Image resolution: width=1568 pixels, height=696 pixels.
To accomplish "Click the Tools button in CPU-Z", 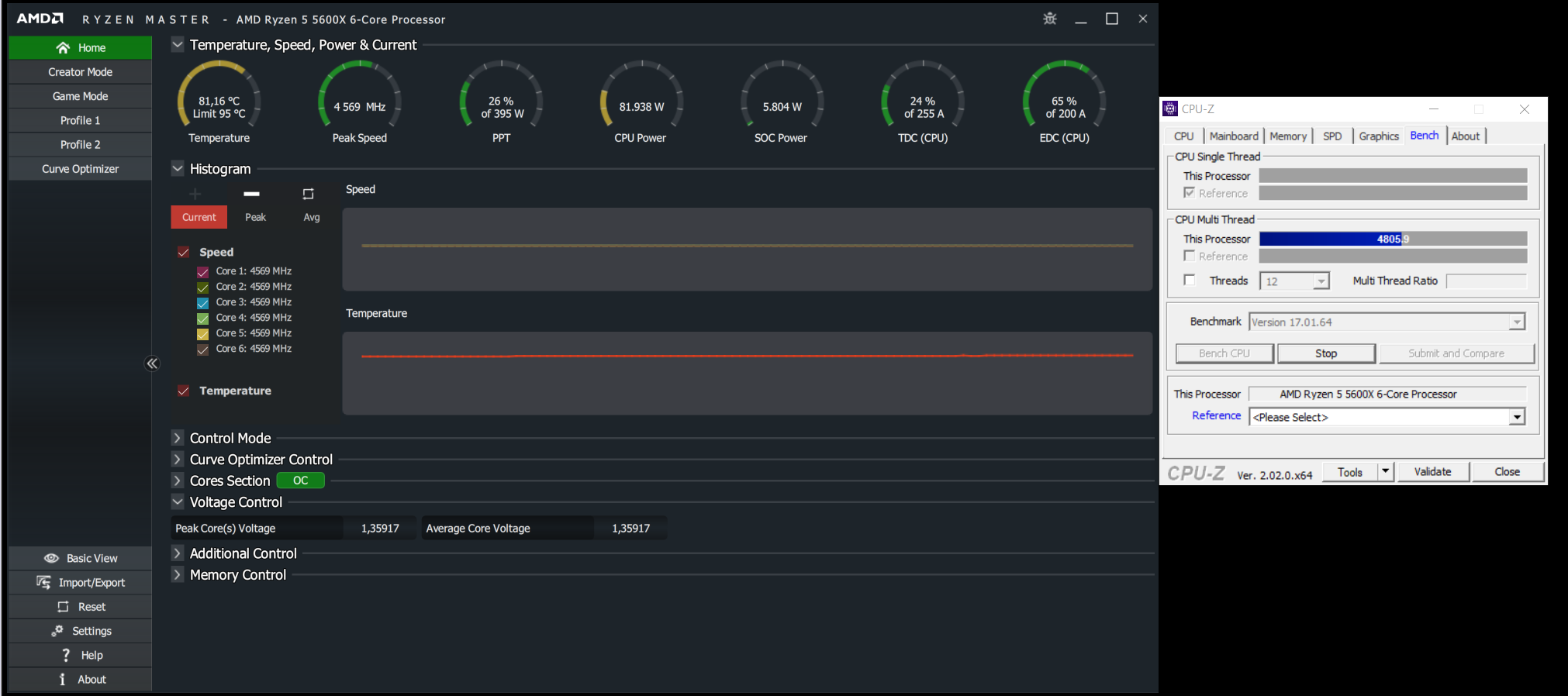I will coord(1350,471).
